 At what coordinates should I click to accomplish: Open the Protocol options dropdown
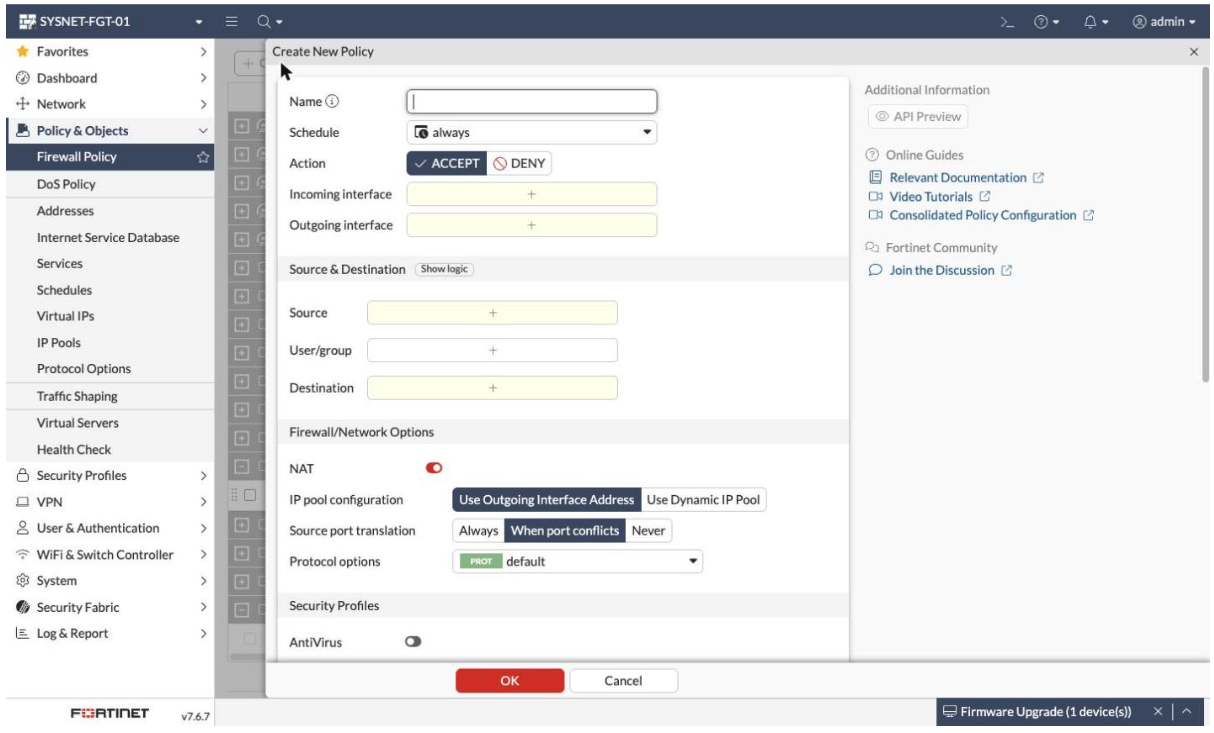(x=578, y=562)
